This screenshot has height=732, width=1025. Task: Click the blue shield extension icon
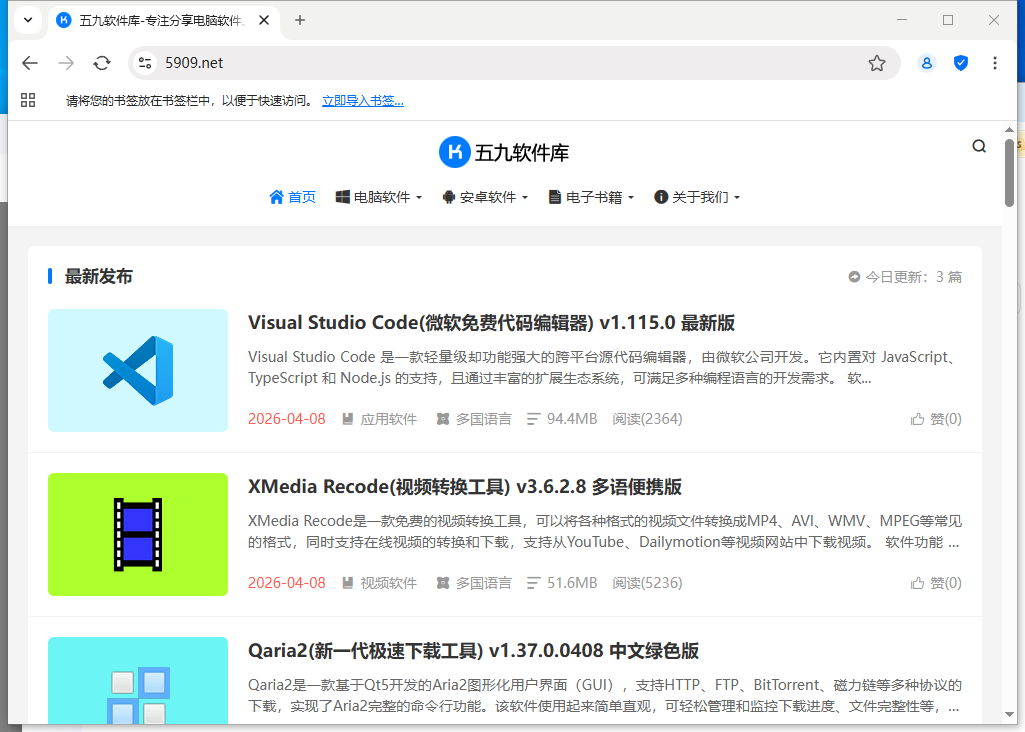(x=961, y=63)
